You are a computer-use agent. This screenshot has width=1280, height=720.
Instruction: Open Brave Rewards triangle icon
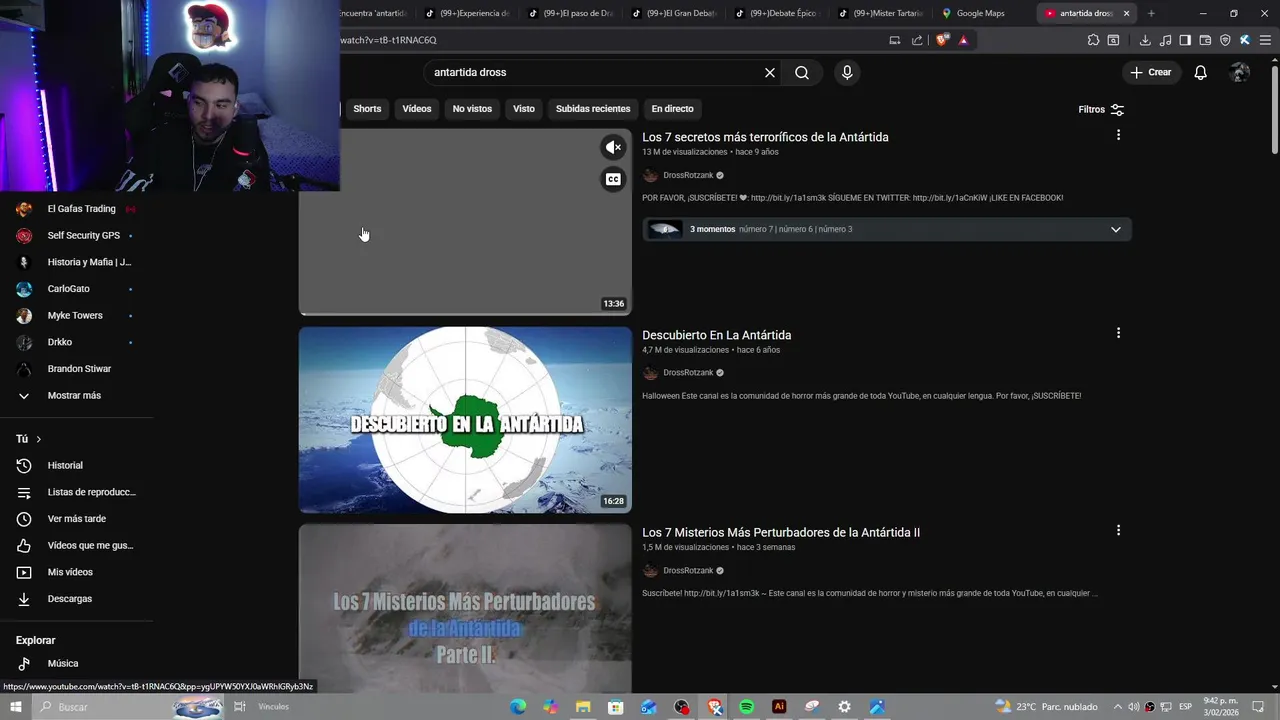963,40
